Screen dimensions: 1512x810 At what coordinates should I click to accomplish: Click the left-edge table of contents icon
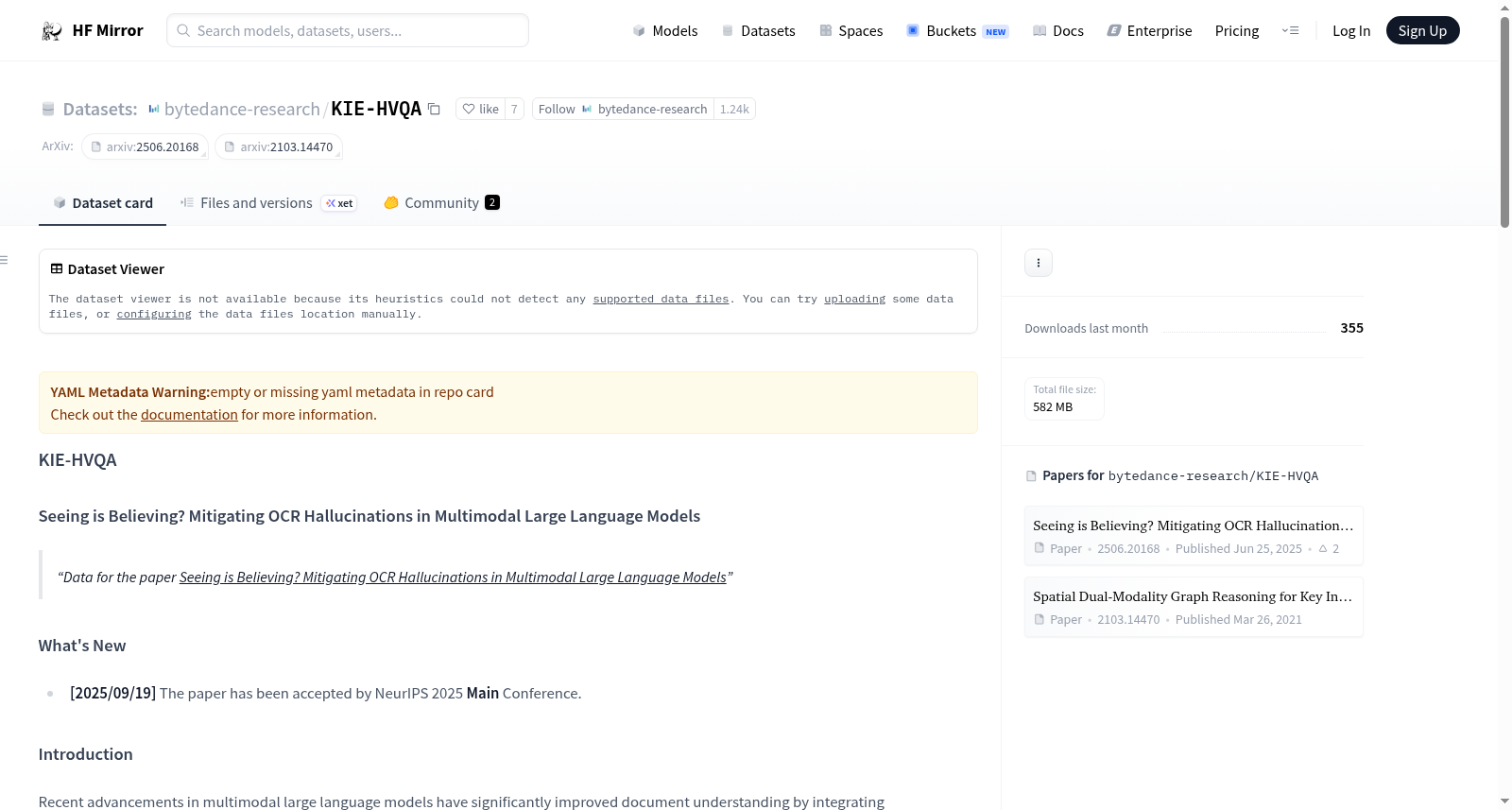[x=5, y=260]
